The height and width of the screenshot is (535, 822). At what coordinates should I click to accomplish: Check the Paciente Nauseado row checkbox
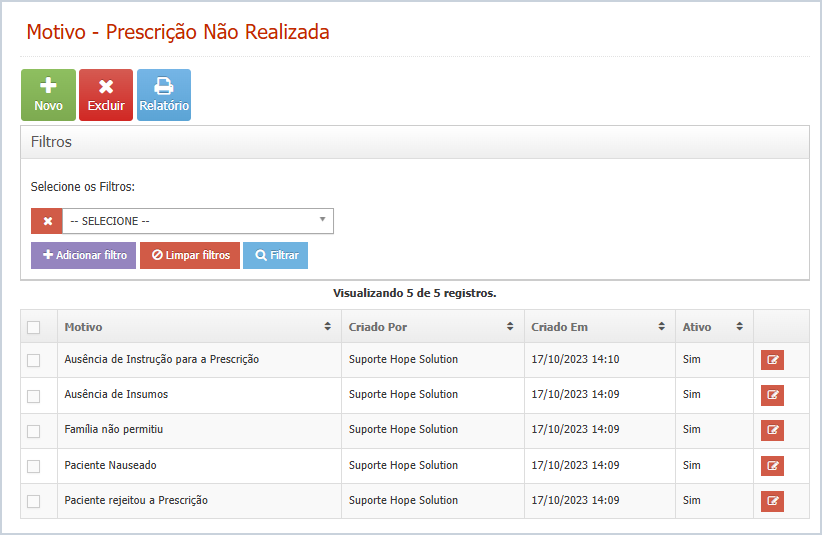(34, 466)
